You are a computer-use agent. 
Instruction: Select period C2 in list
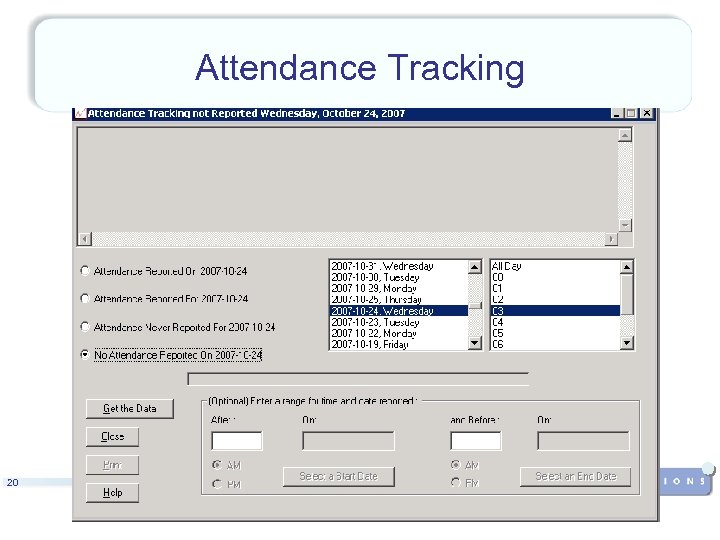(x=555, y=299)
